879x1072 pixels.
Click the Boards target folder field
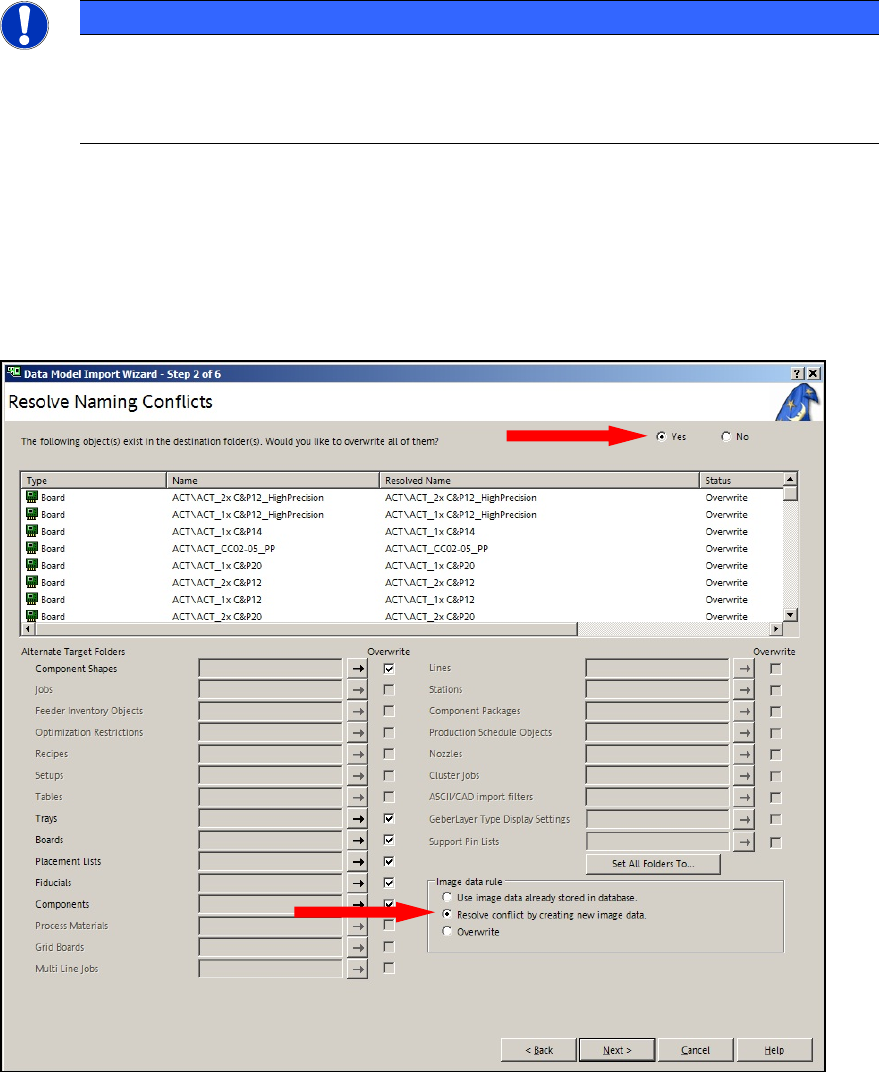coord(271,840)
